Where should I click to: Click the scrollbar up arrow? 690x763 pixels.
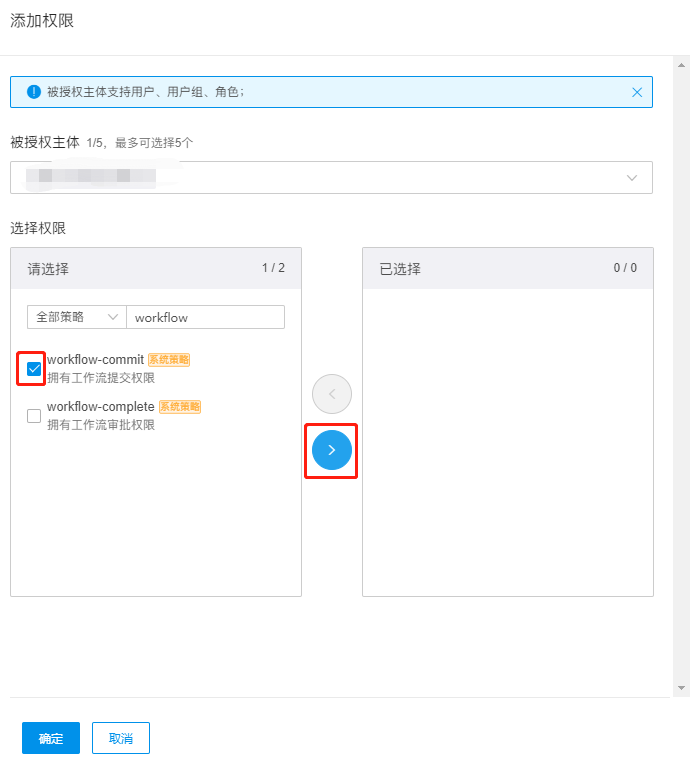pos(682,62)
